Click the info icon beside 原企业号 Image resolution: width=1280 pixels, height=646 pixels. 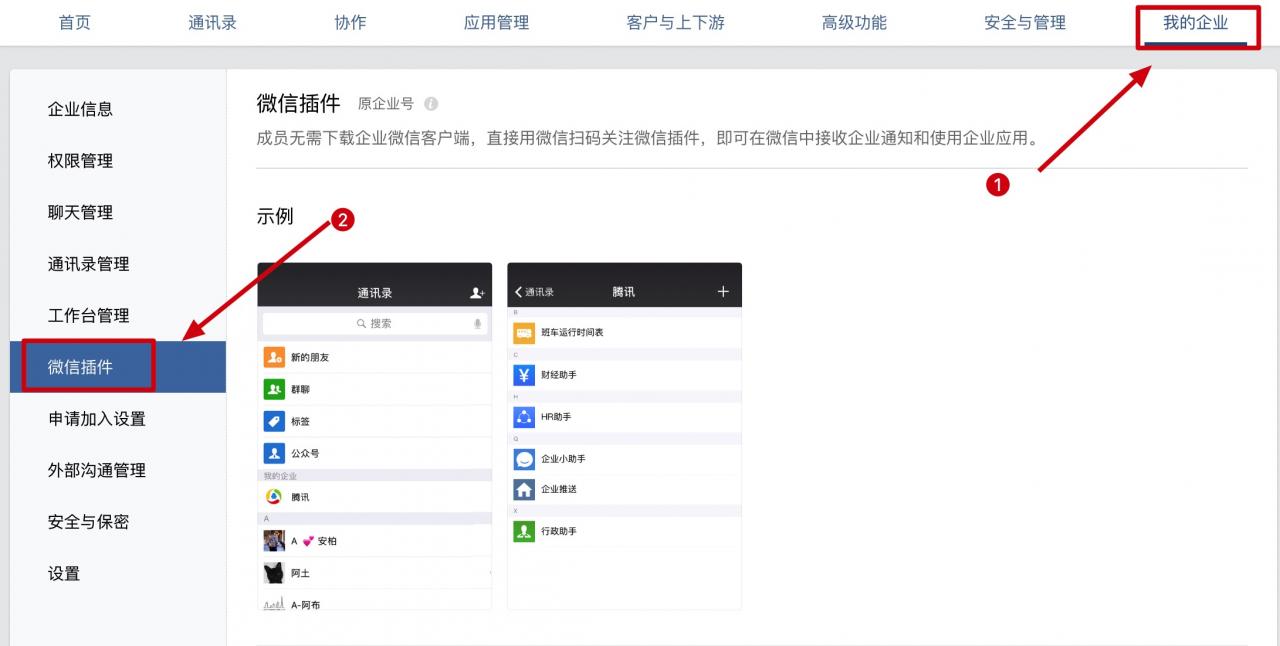(431, 104)
